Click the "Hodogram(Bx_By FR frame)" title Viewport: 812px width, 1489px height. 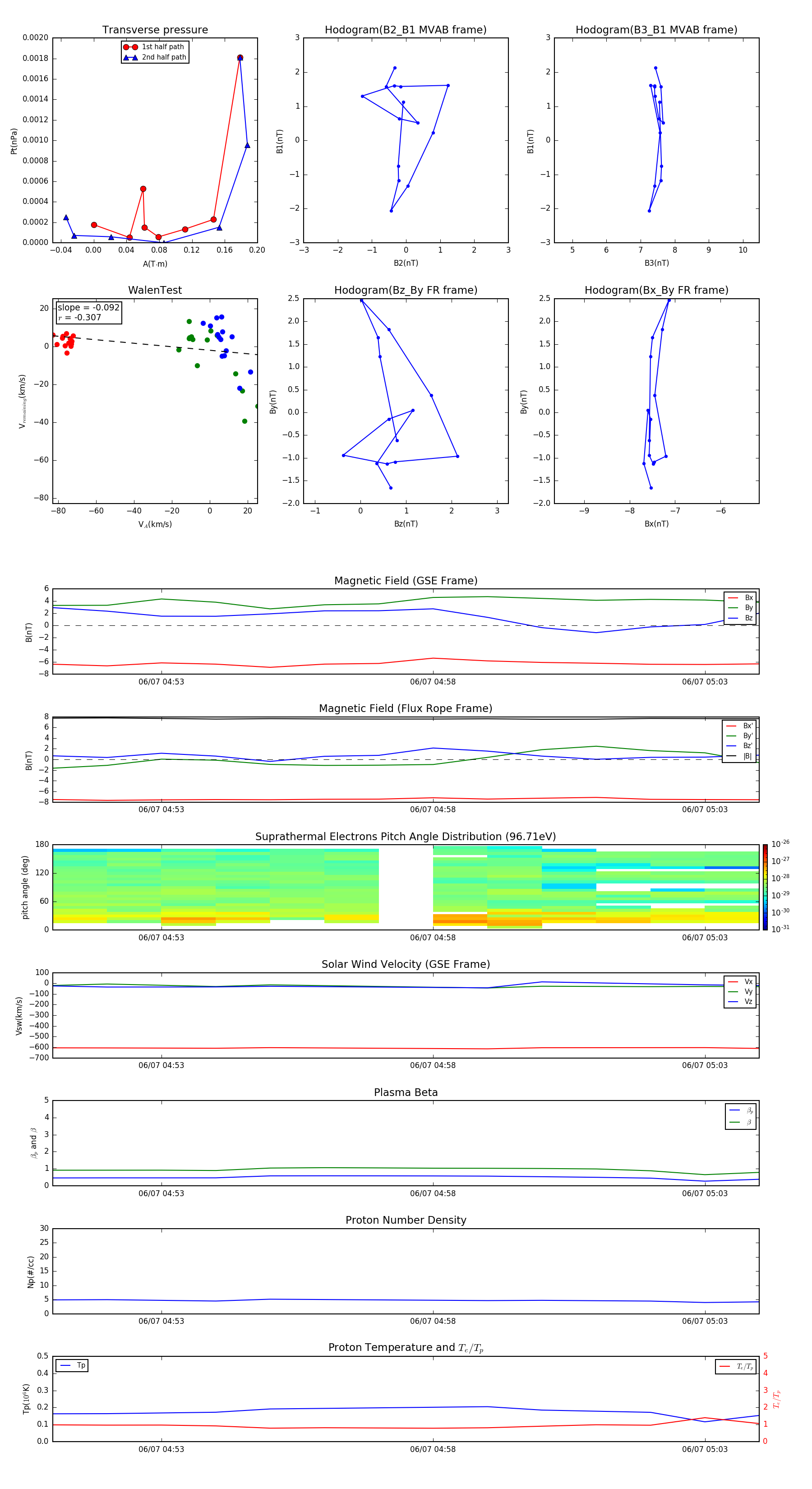[656, 290]
